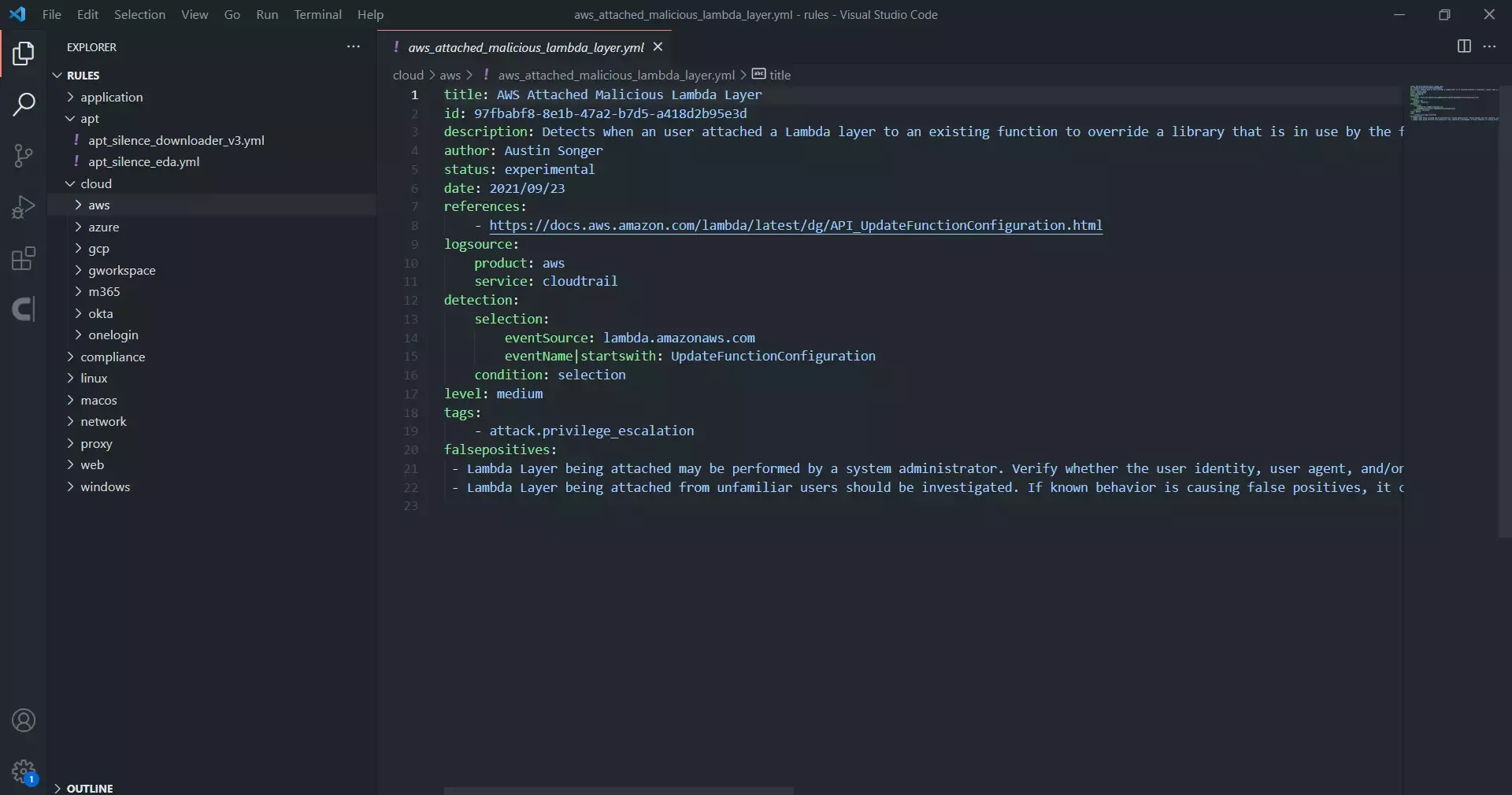The image size is (1512, 795).
Task: Open the Help menu
Action: tap(370, 14)
